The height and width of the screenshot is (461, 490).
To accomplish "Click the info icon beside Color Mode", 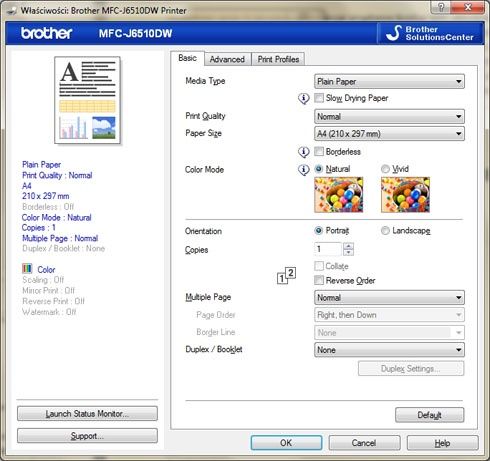I will click(x=303, y=170).
